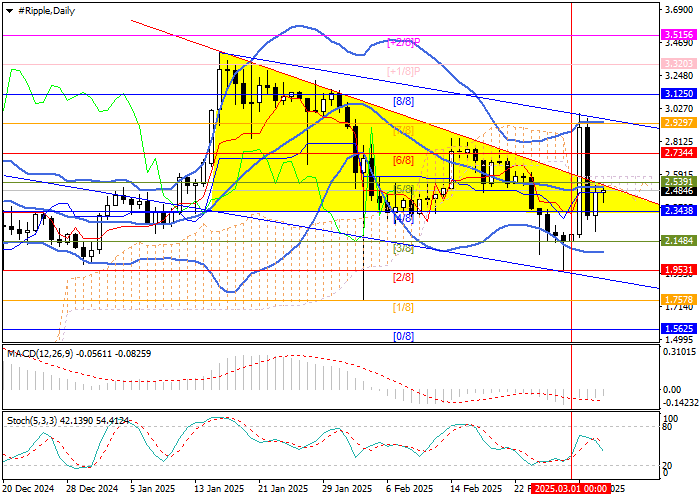Select the orange 2.9297 price tag
700x500 pixels.
click(679, 123)
